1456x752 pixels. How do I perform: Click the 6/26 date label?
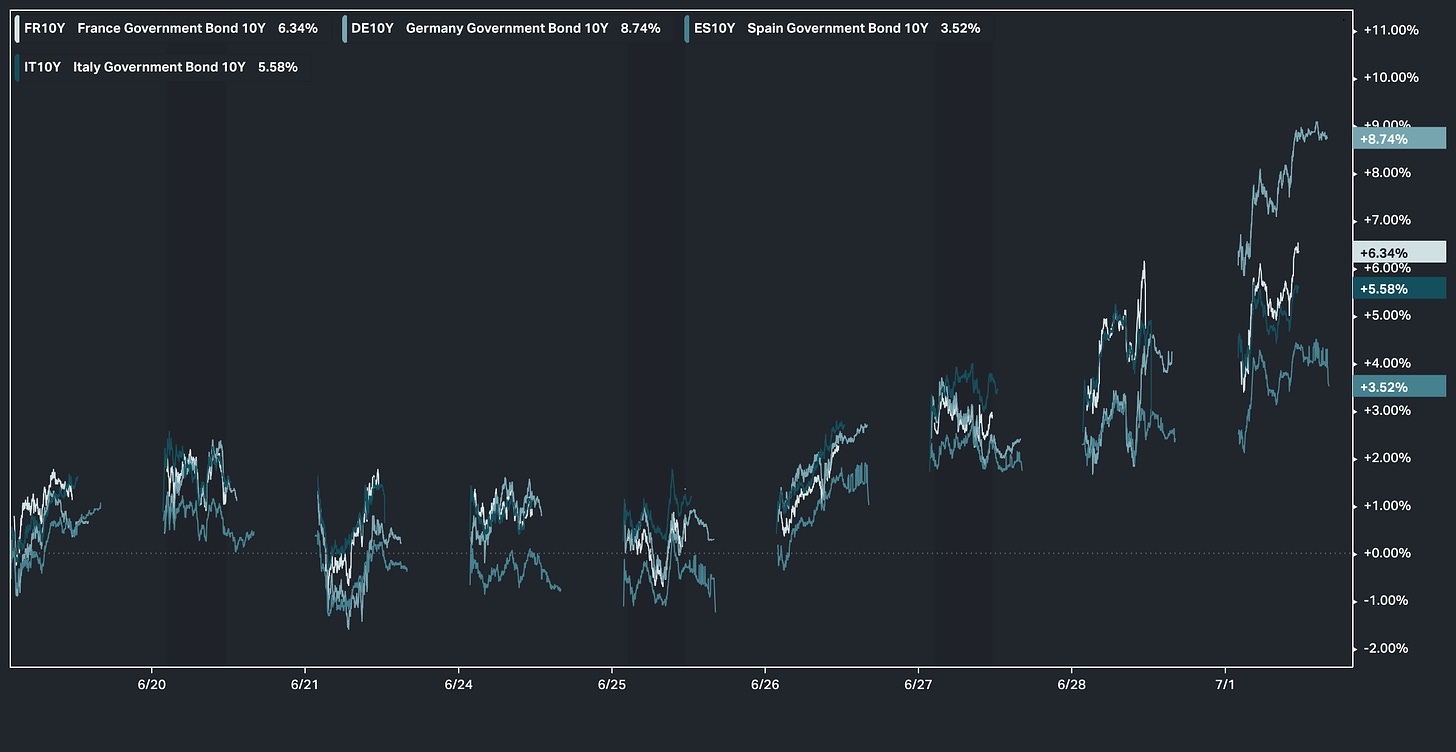click(x=765, y=685)
